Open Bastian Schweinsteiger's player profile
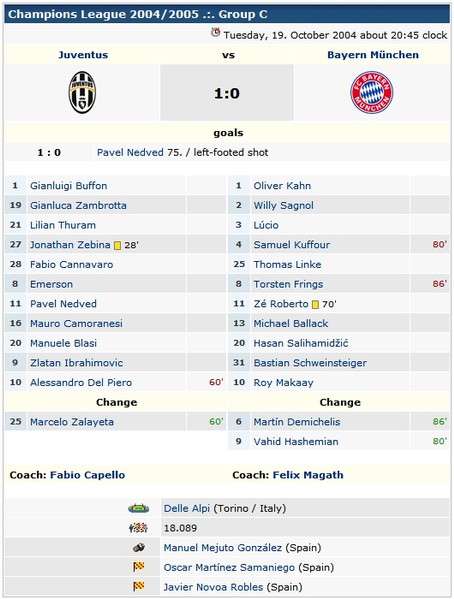 (x=310, y=363)
